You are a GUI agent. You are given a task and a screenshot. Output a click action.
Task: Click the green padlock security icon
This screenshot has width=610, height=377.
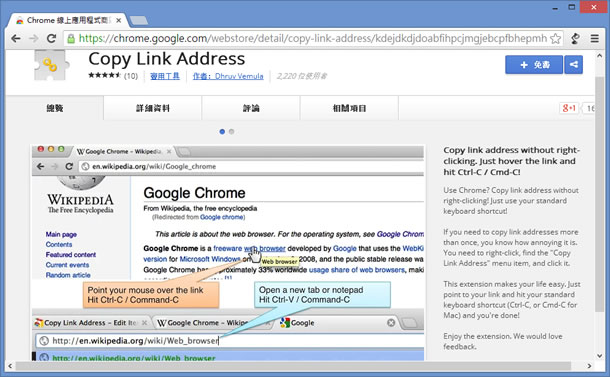pyautogui.click(x=71, y=39)
